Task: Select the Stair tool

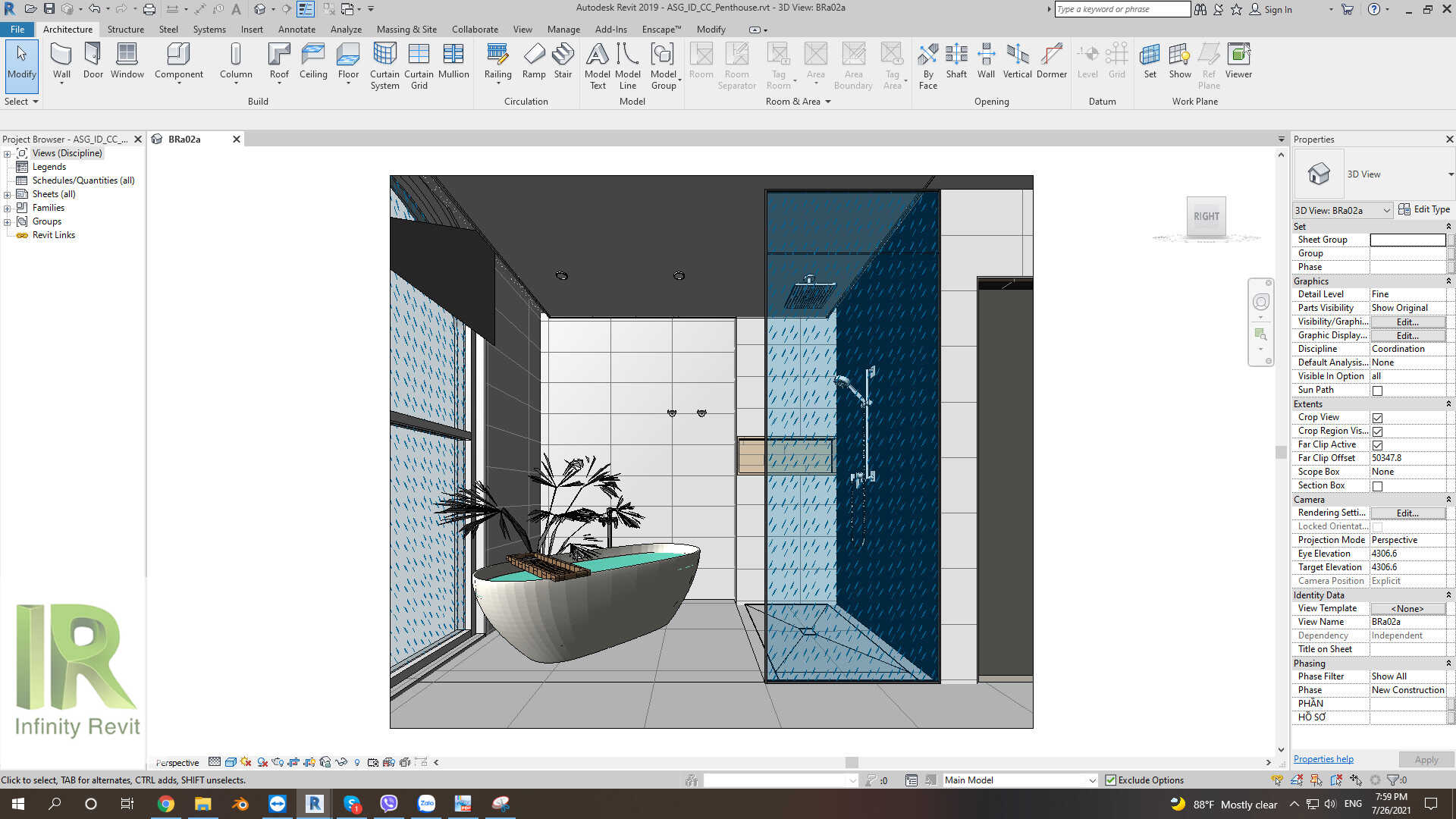Action: point(563,62)
